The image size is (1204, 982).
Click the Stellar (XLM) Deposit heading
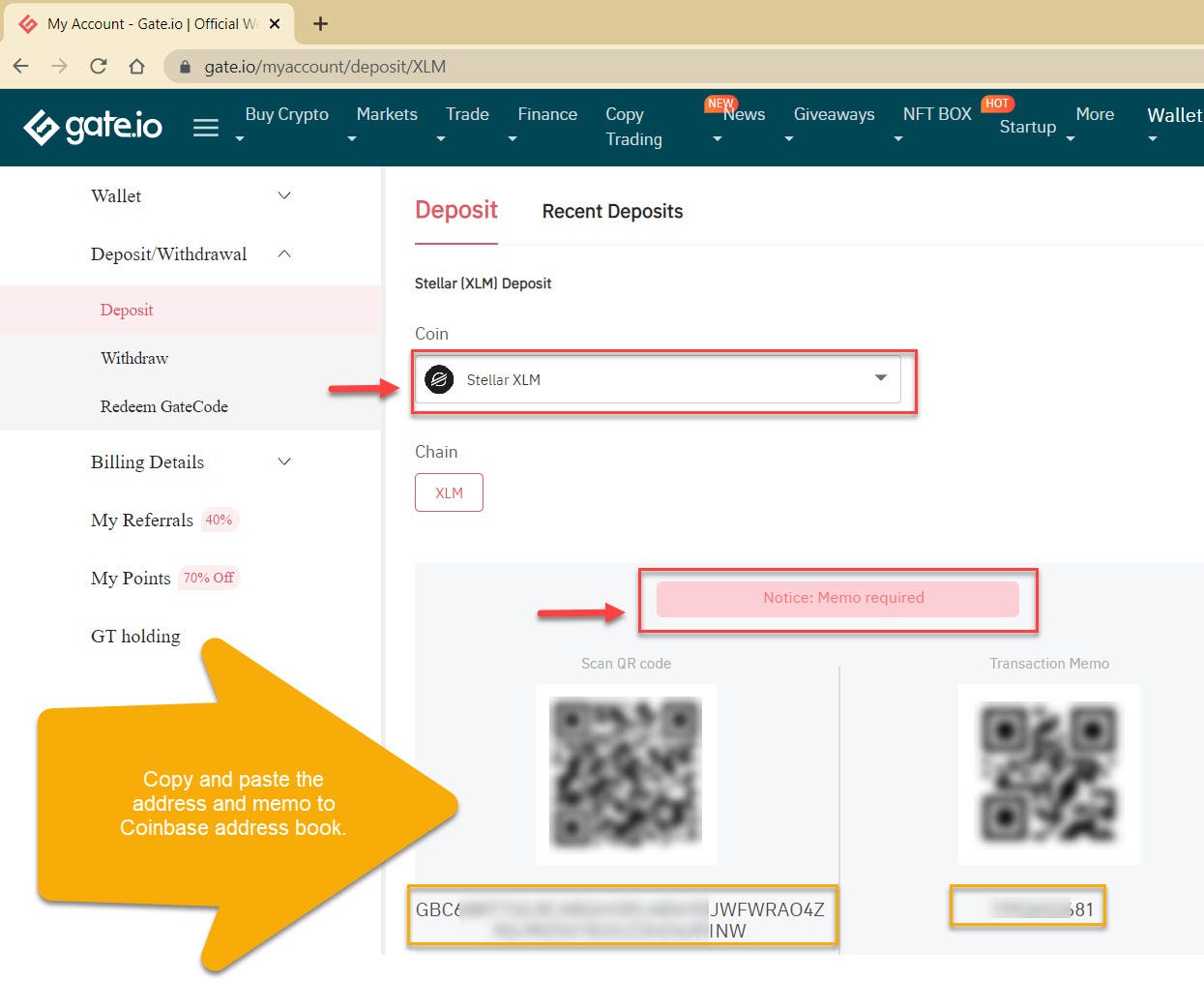[x=483, y=283]
